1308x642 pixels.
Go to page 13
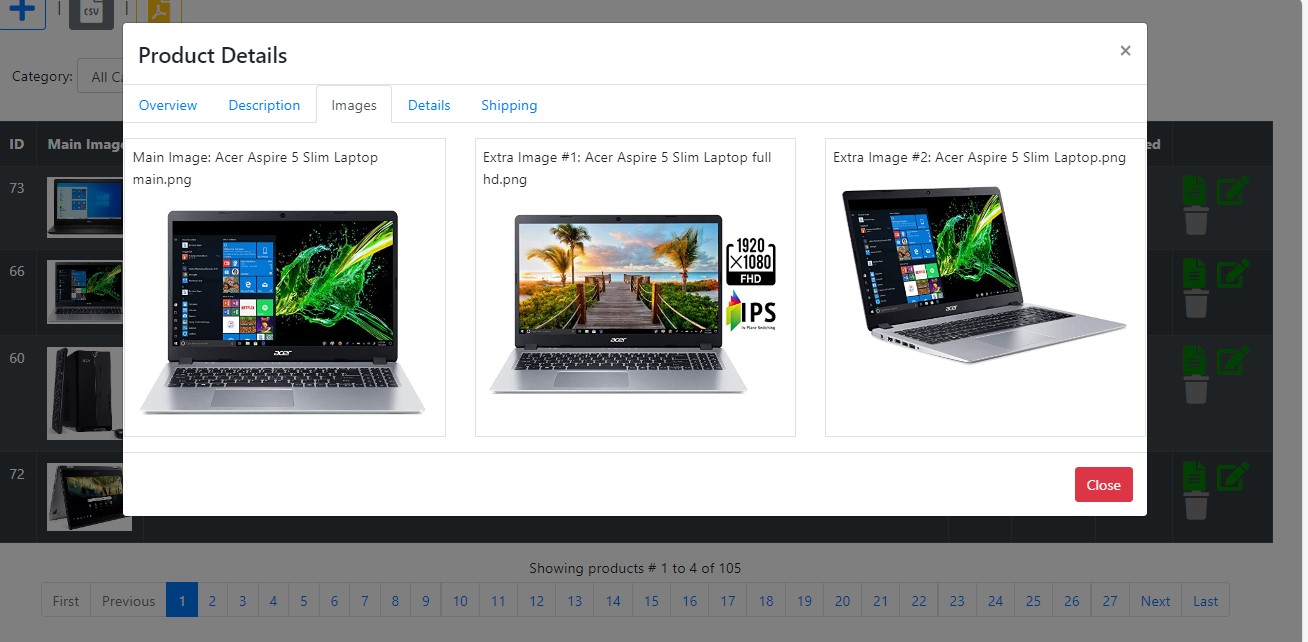(x=575, y=601)
